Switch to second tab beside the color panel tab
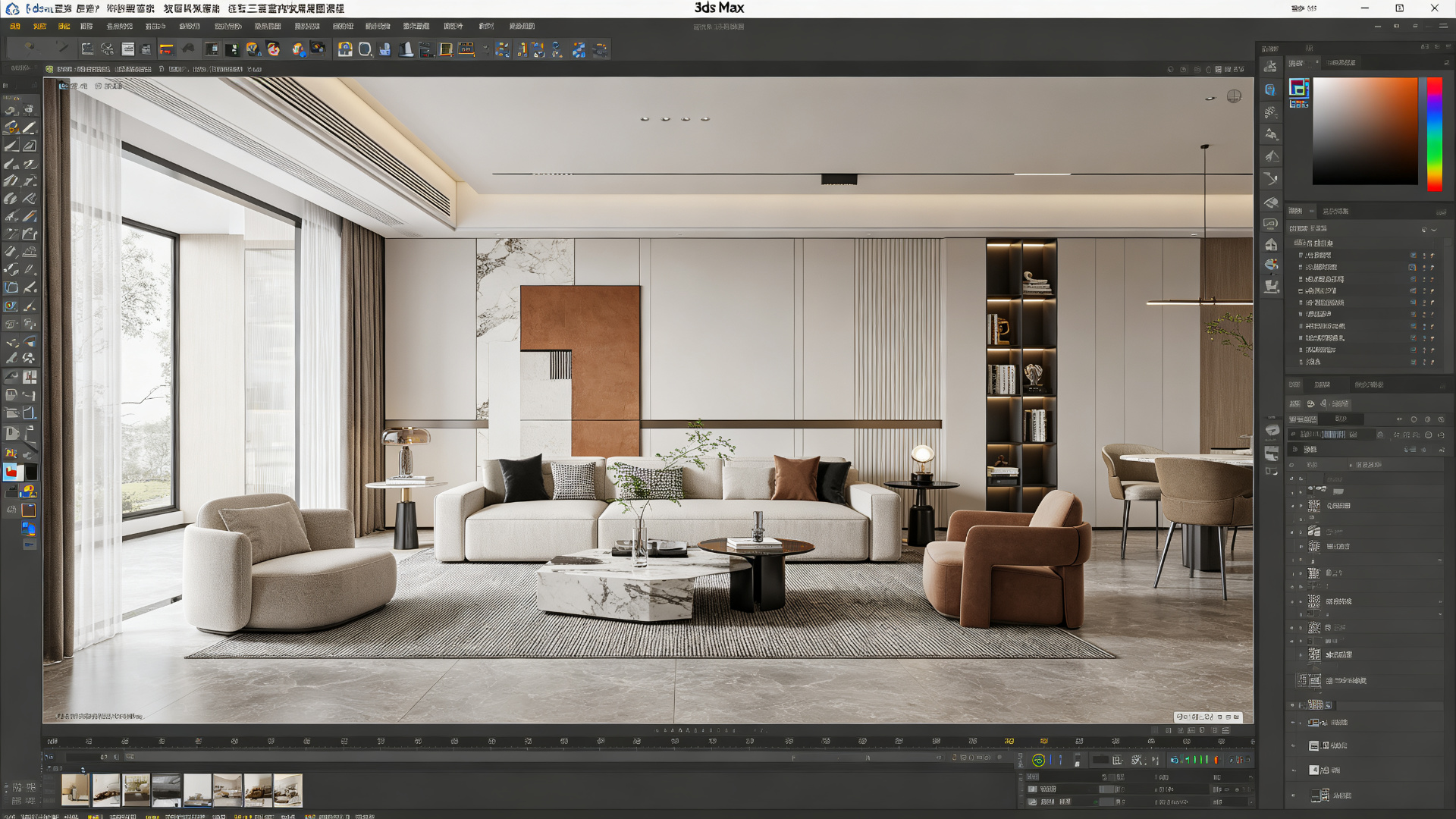Image resolution: width=1456 pixels, height=819 pixels. tap(1341, 63)
